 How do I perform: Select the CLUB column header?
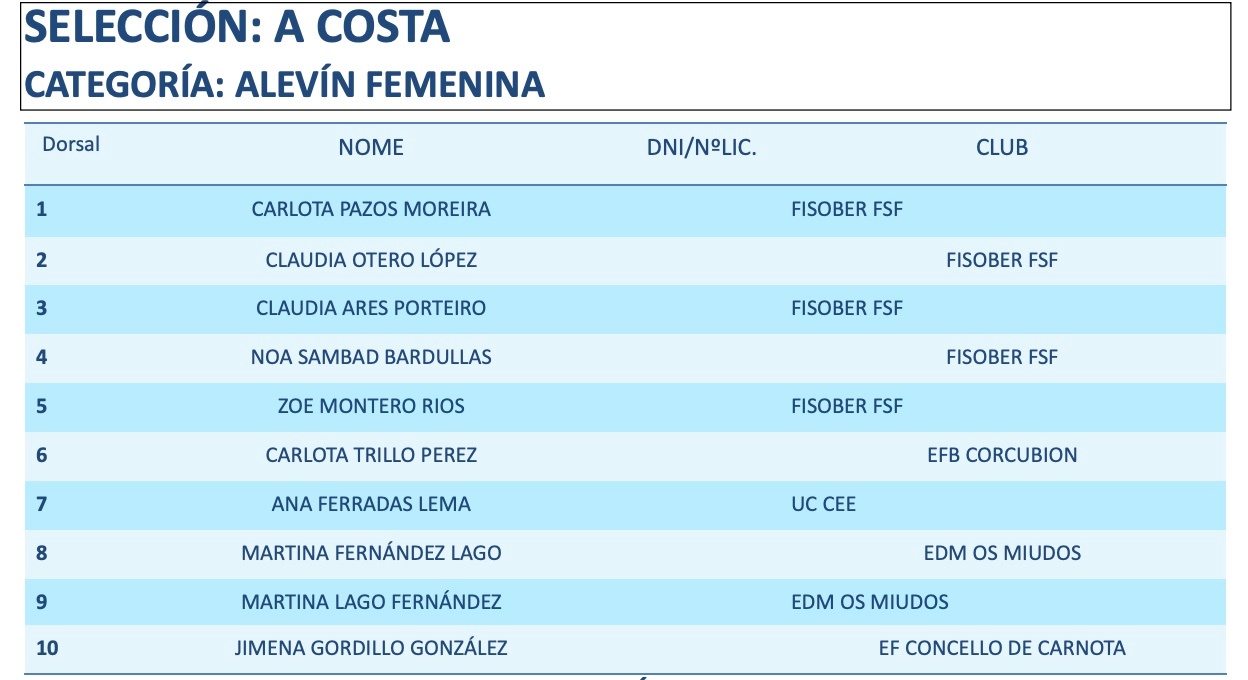coord(1002,147)
